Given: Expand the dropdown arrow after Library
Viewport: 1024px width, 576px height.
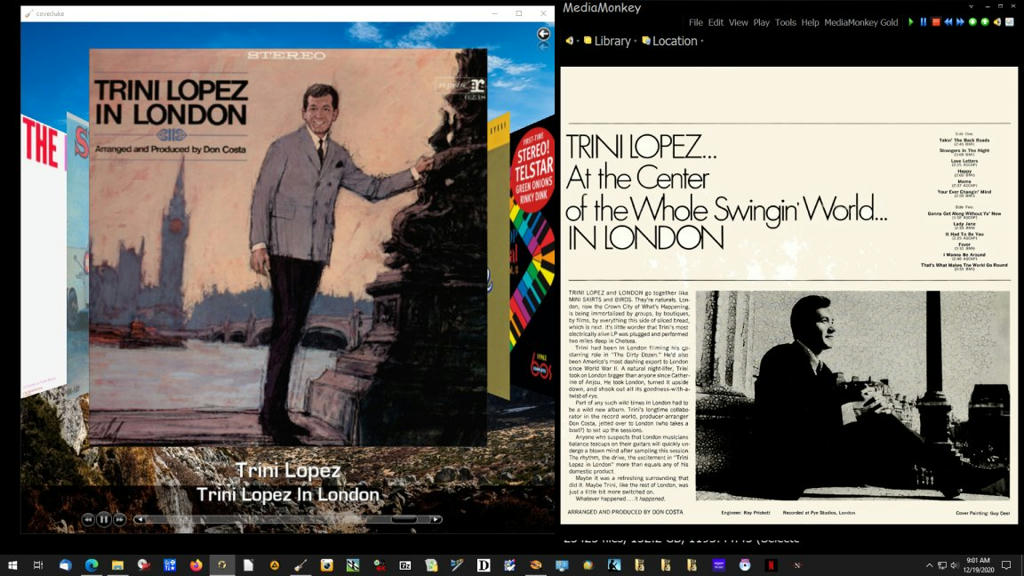Looking at the screenshot, I should [635, 41].
